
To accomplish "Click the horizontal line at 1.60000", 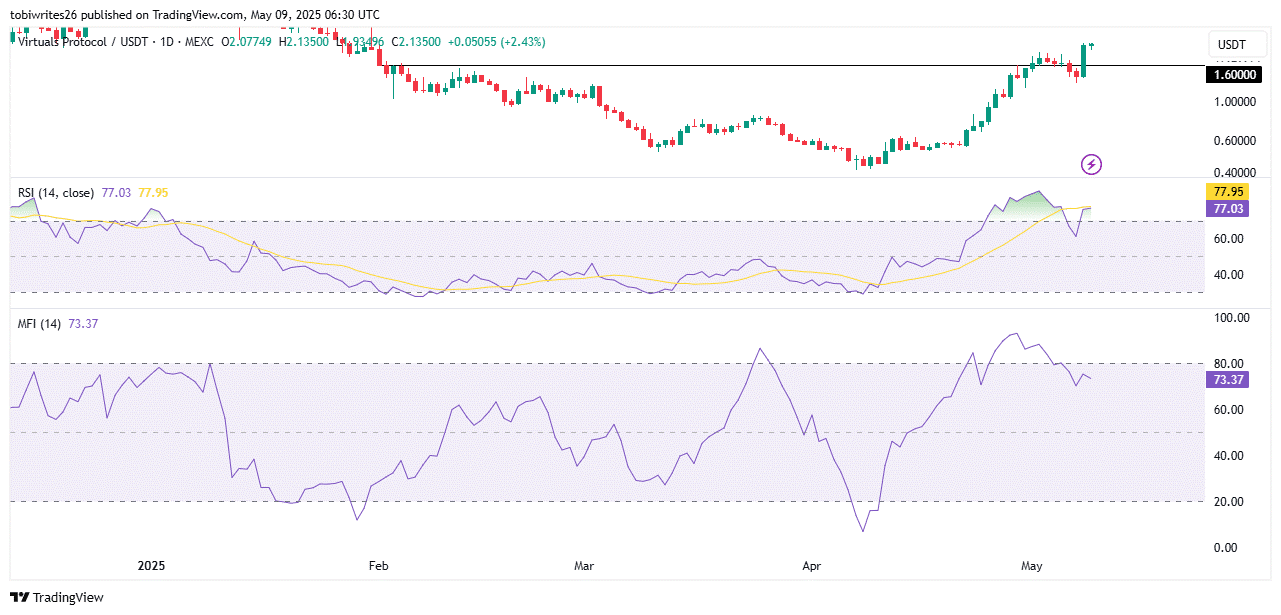I will tap(700, 66).
